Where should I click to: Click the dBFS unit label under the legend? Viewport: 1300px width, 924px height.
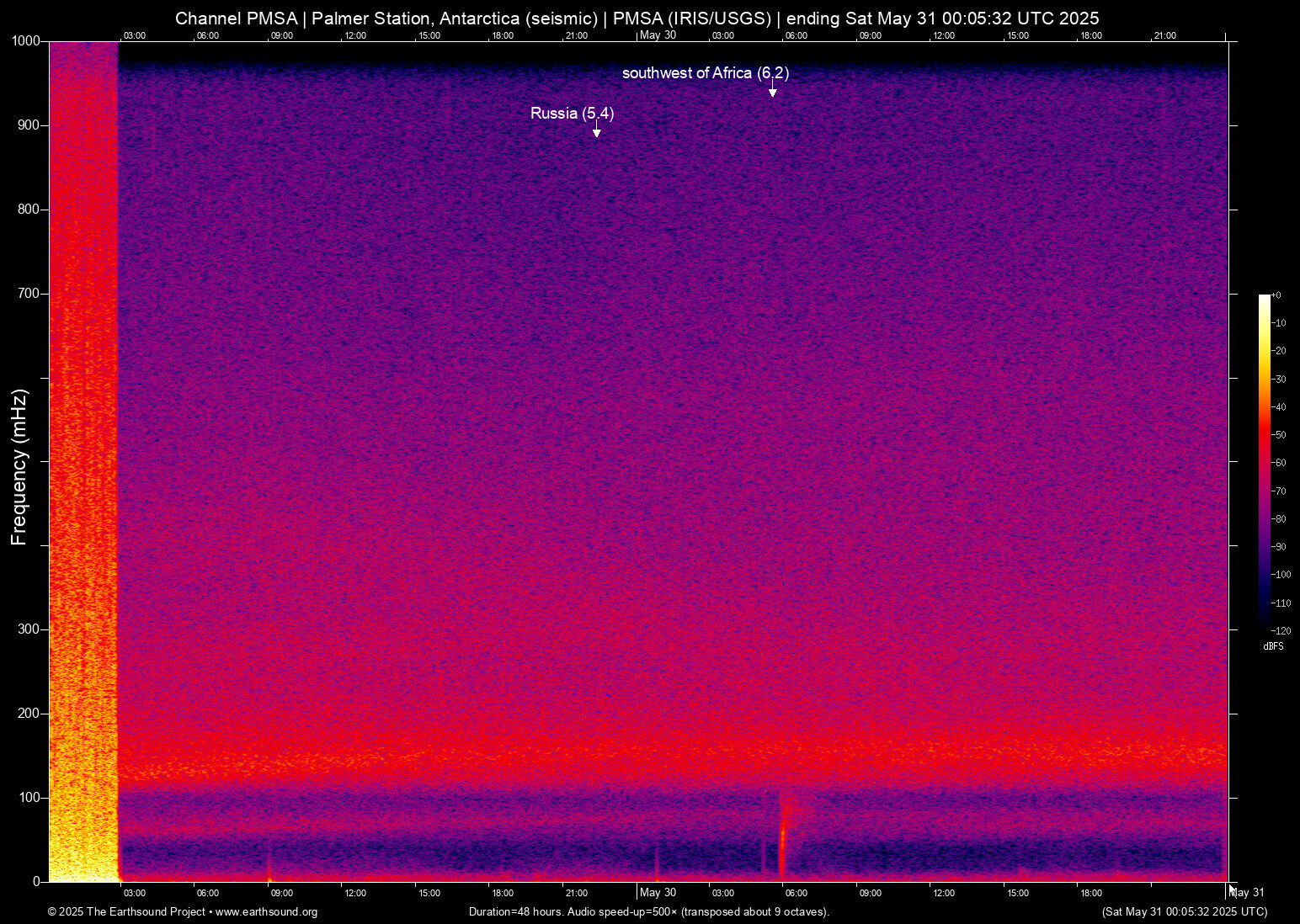pyautogui.click(x=1273, y=646)
